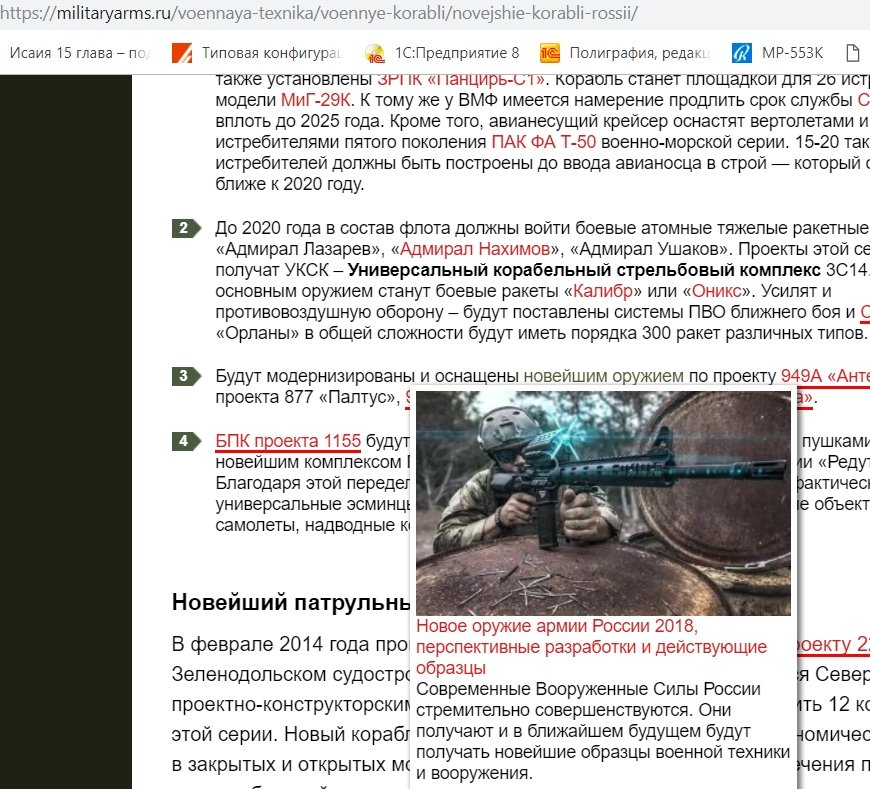Image resolution: width=870 pixels, height=789 pixels.
Task: Open the «Адмирал Нахимов» link
Action: pyautogui.click(x=475, y=249)
